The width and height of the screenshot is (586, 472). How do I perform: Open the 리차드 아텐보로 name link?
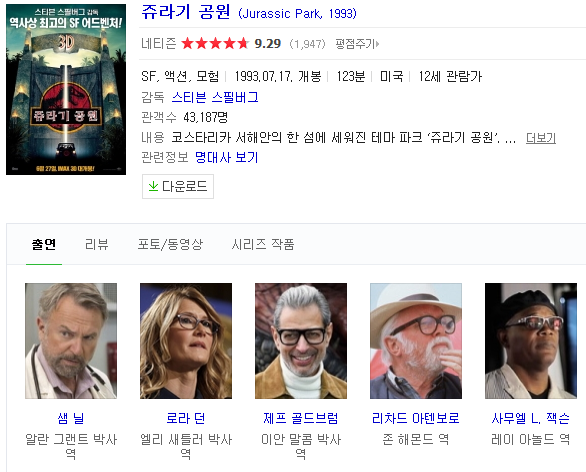416,418
